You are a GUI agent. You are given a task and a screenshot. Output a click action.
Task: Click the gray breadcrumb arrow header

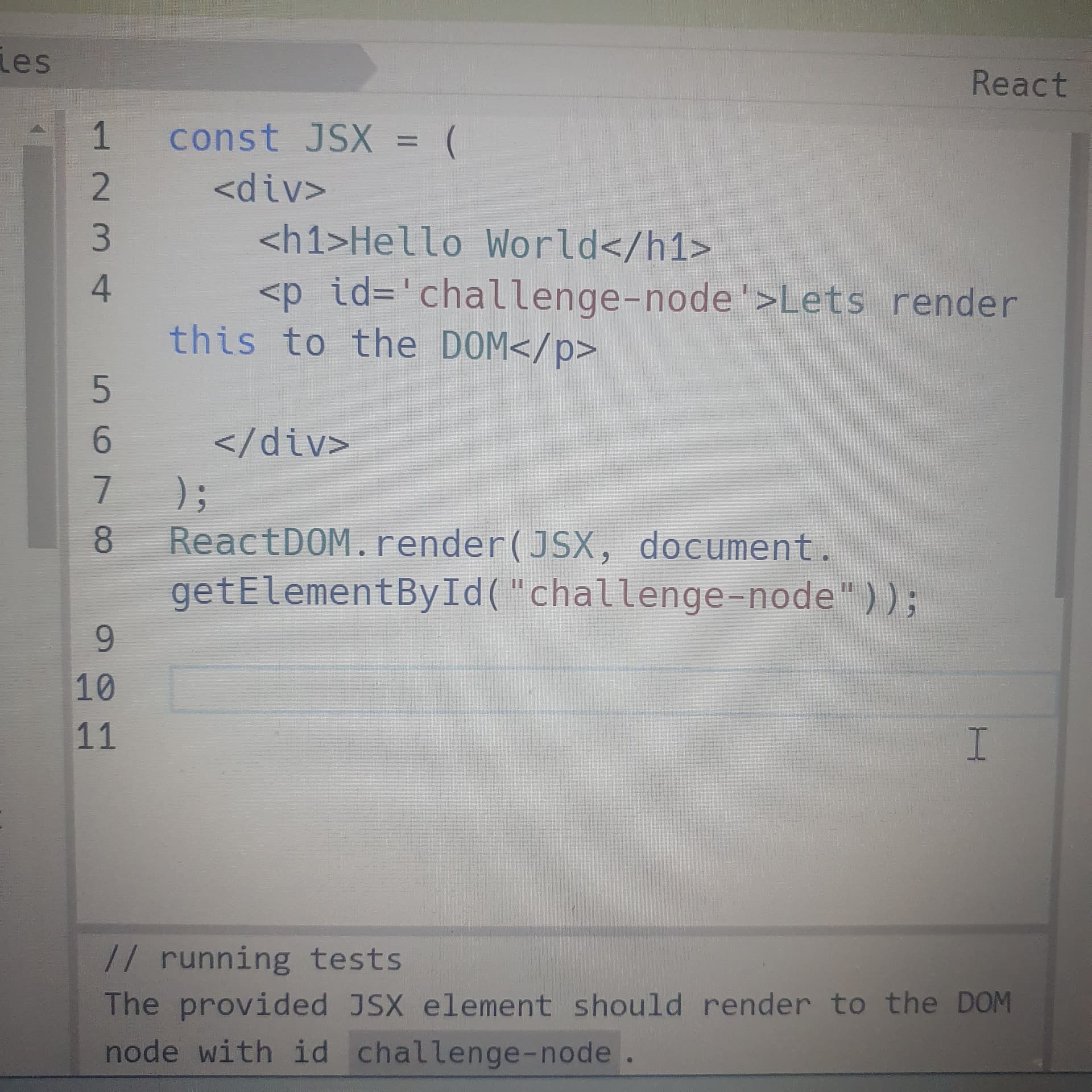point(227,63)
